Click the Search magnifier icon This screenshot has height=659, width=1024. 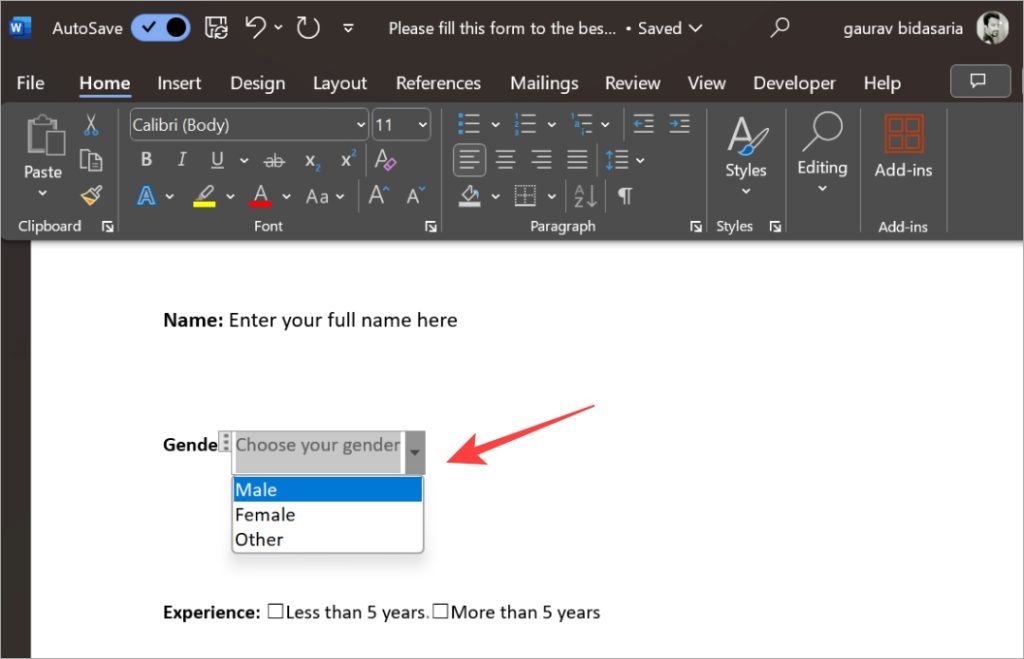tap(780, 27)
